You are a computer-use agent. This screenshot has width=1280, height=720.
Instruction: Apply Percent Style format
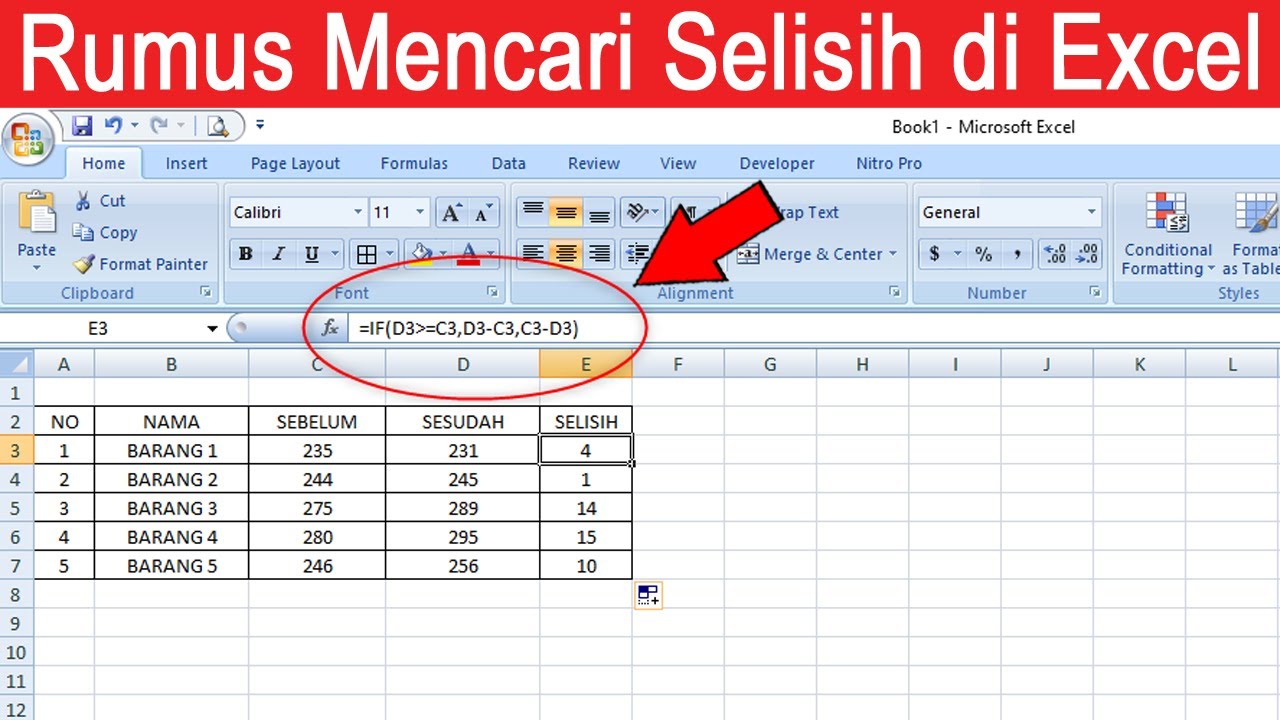coord(984,254)
